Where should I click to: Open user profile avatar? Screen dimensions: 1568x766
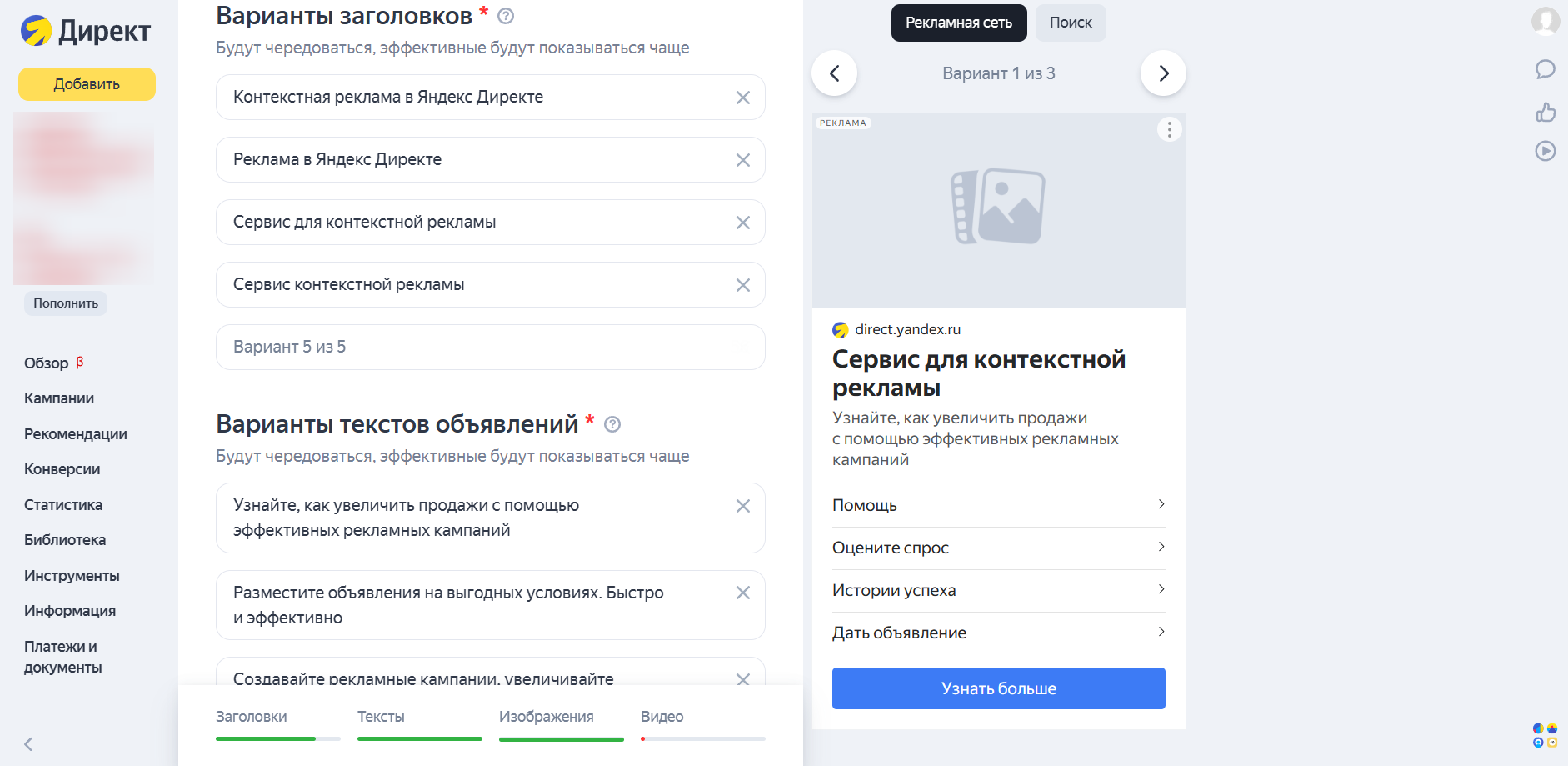[1546, 21]
